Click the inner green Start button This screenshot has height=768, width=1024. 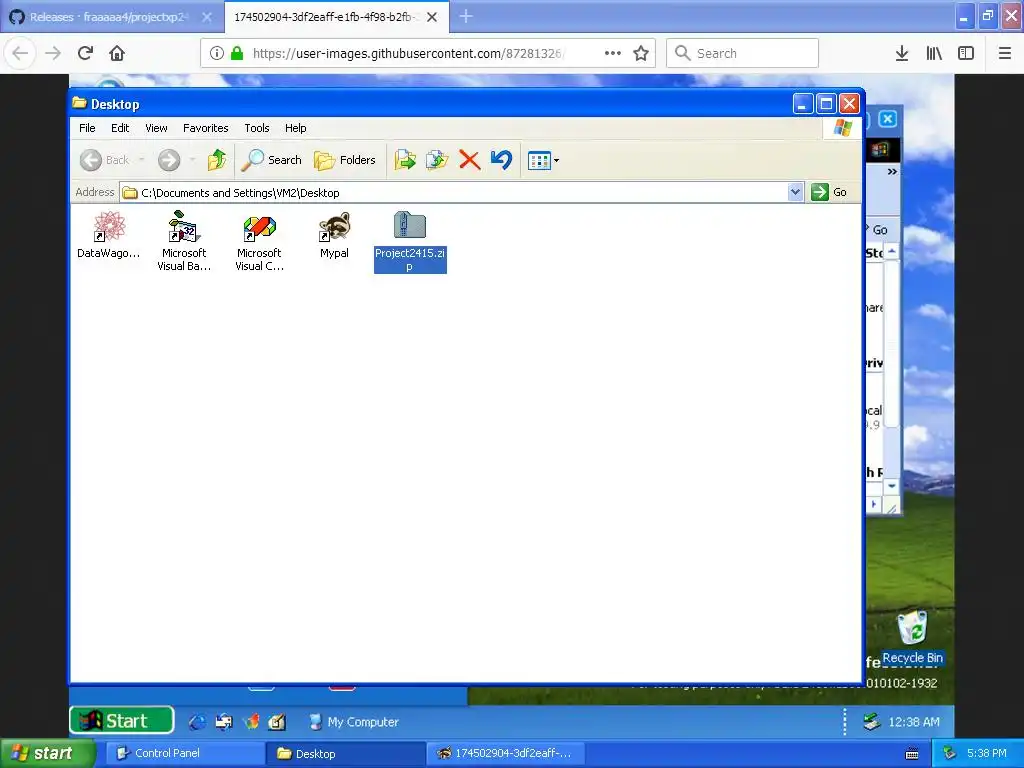coord(121,720)
